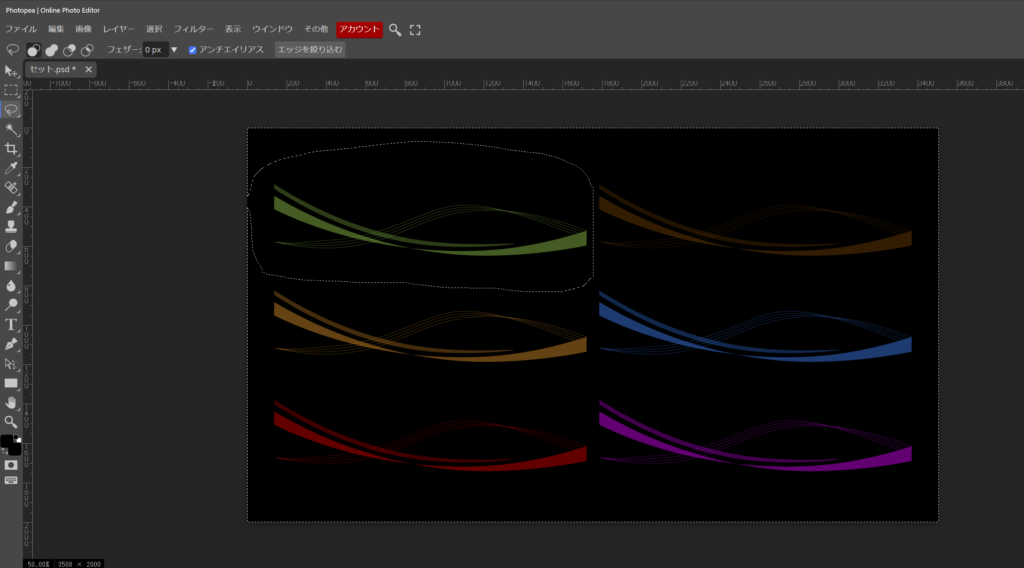Toggle the アンチエイリアス checkbox
Image resolution: width=1024 pixels, height=568 pixels.
(193, 49)
